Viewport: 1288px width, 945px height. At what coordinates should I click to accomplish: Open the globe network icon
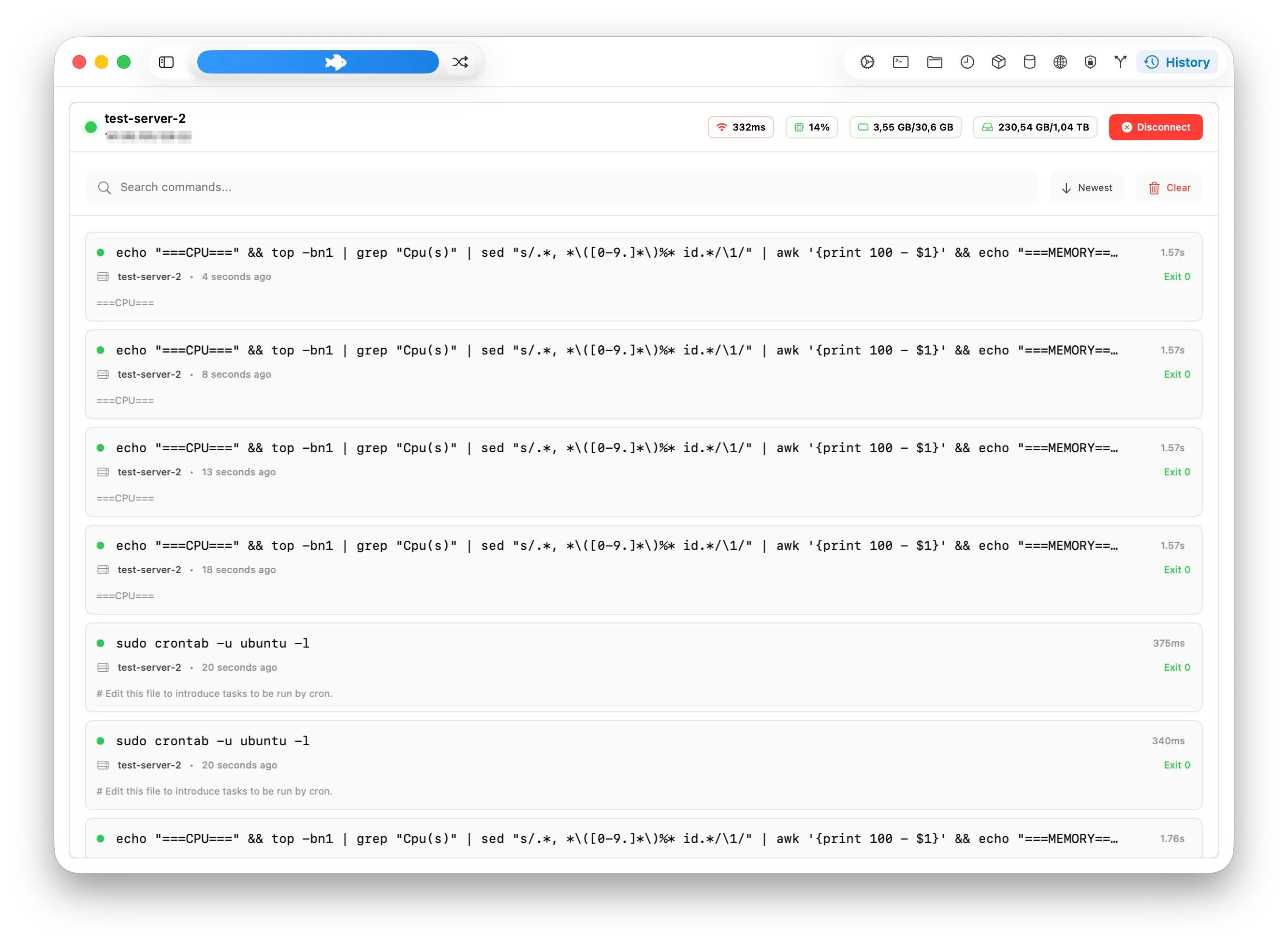pyautogui.click(x=1059, y=62)
